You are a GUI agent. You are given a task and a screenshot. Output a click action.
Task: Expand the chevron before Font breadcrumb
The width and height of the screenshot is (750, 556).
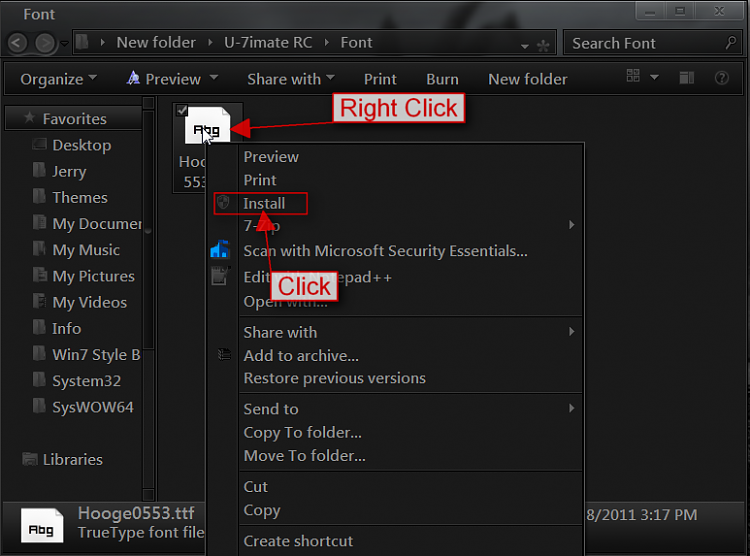[327, 43]
